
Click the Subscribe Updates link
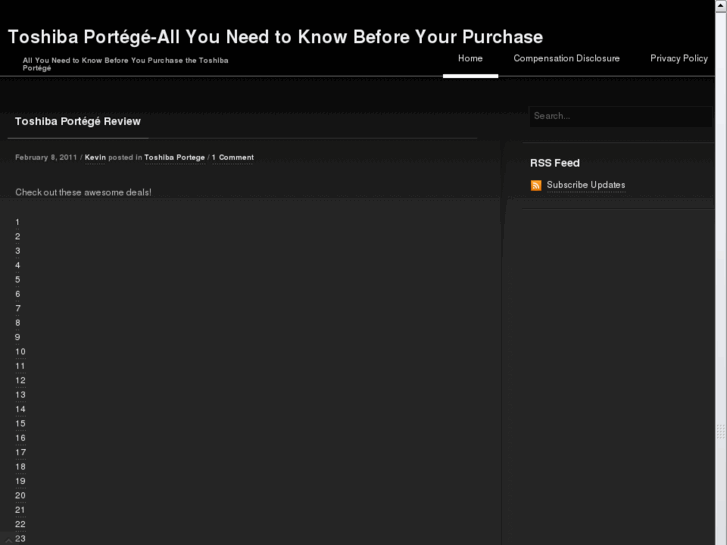tap(585, 185)
